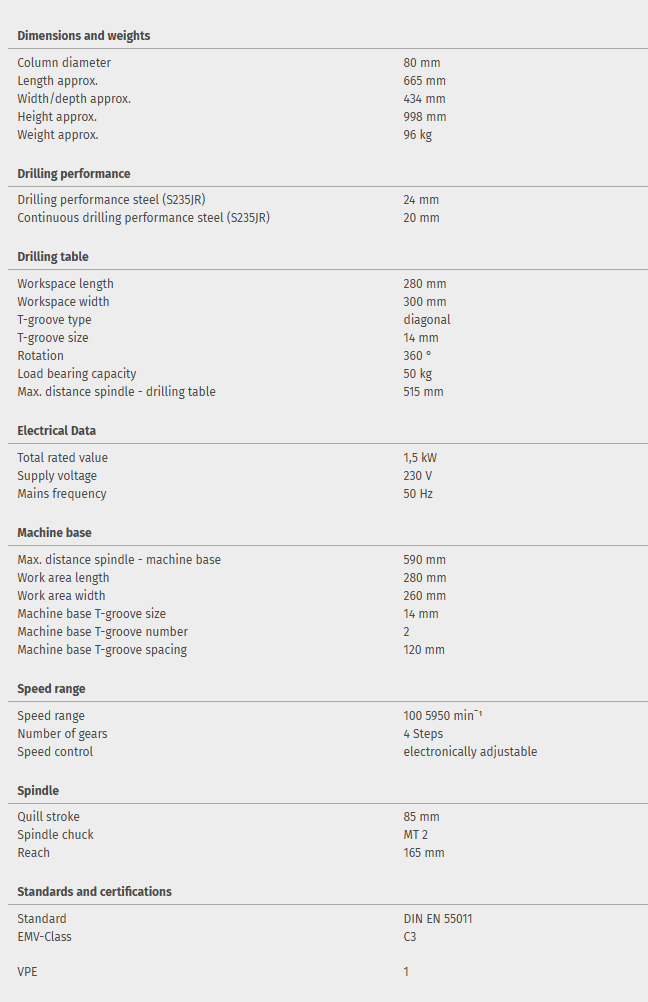Click the electronically adjustable speed control value

[x=470, y=752]
